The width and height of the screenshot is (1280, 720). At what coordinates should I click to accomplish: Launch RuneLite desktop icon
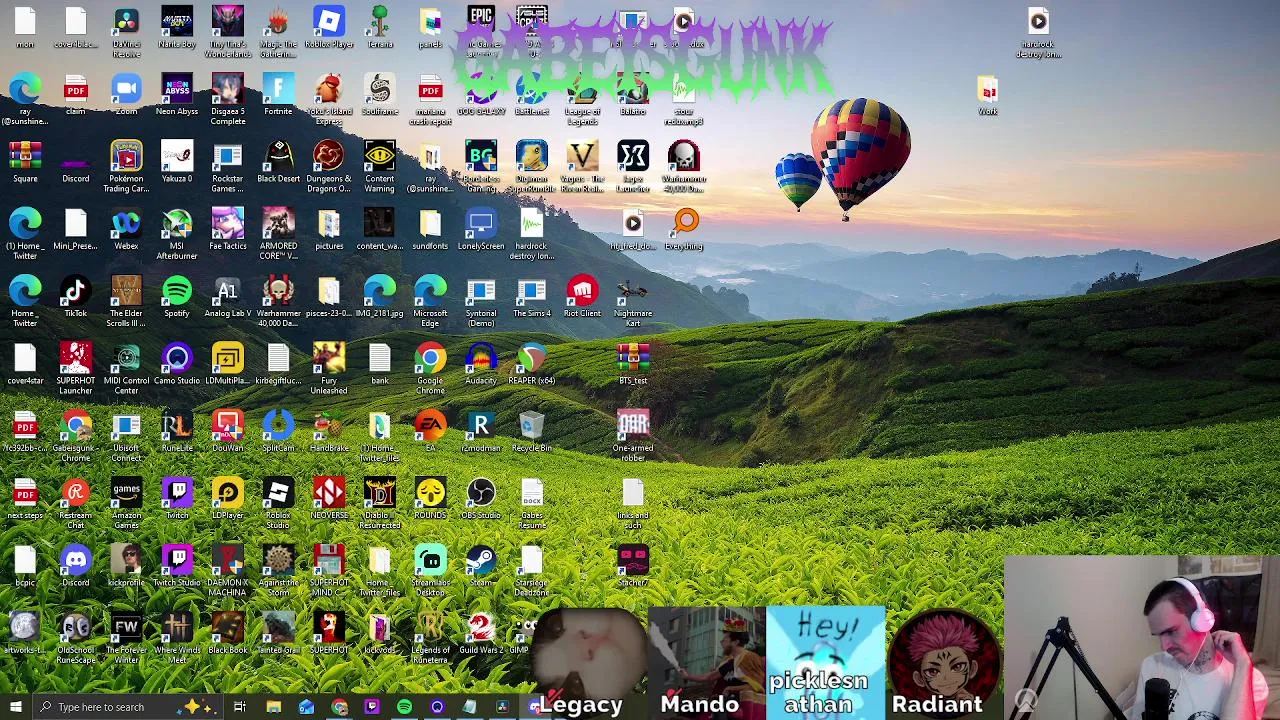point(177,431)
